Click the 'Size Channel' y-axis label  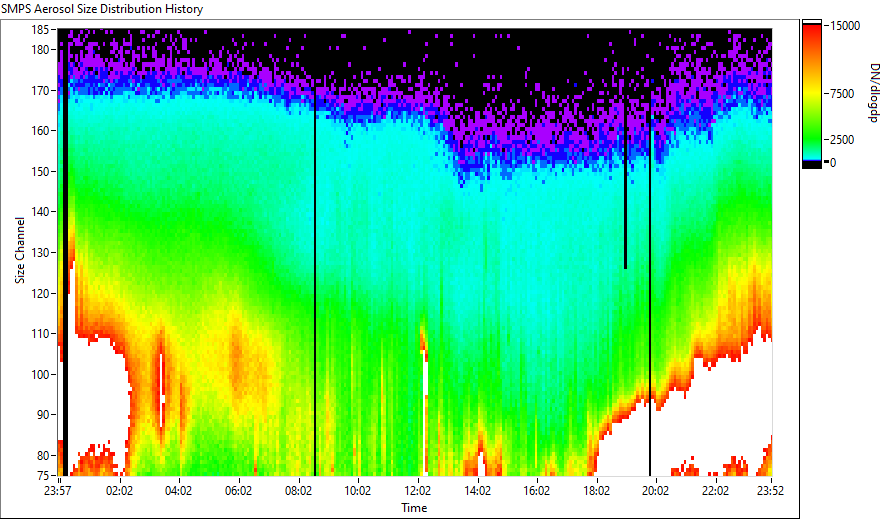click(20, 250)
